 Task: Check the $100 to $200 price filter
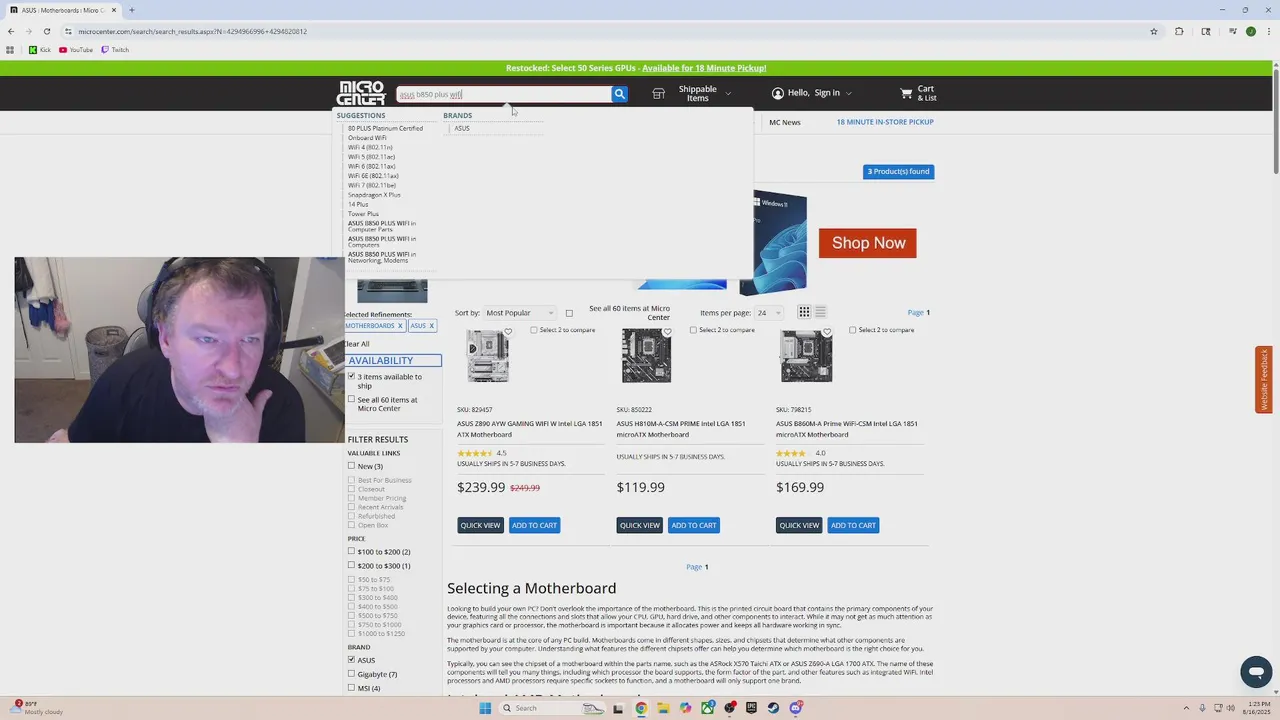[x=351, y=551]
